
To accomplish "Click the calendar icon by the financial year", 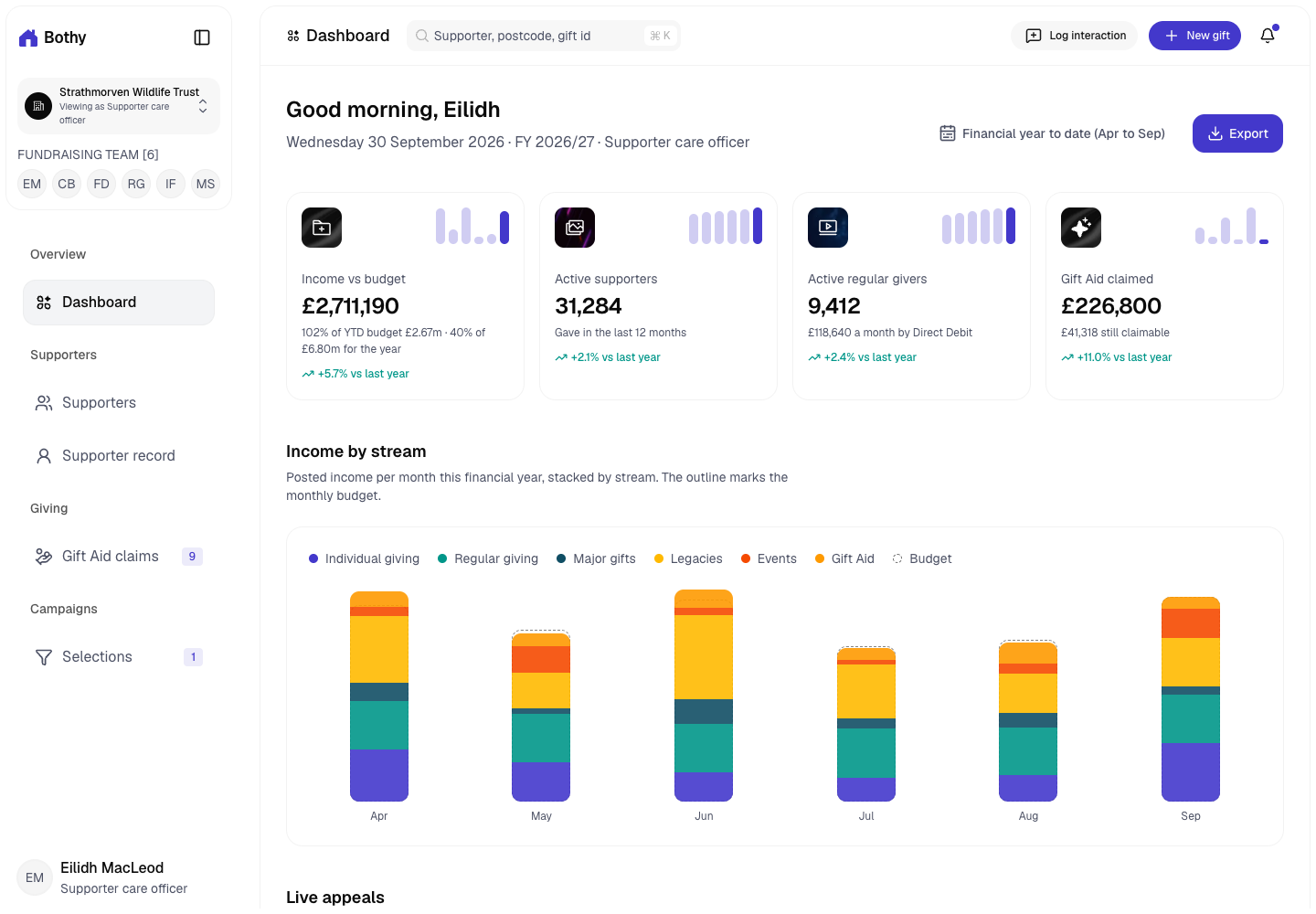I will [x=948, y=133].
